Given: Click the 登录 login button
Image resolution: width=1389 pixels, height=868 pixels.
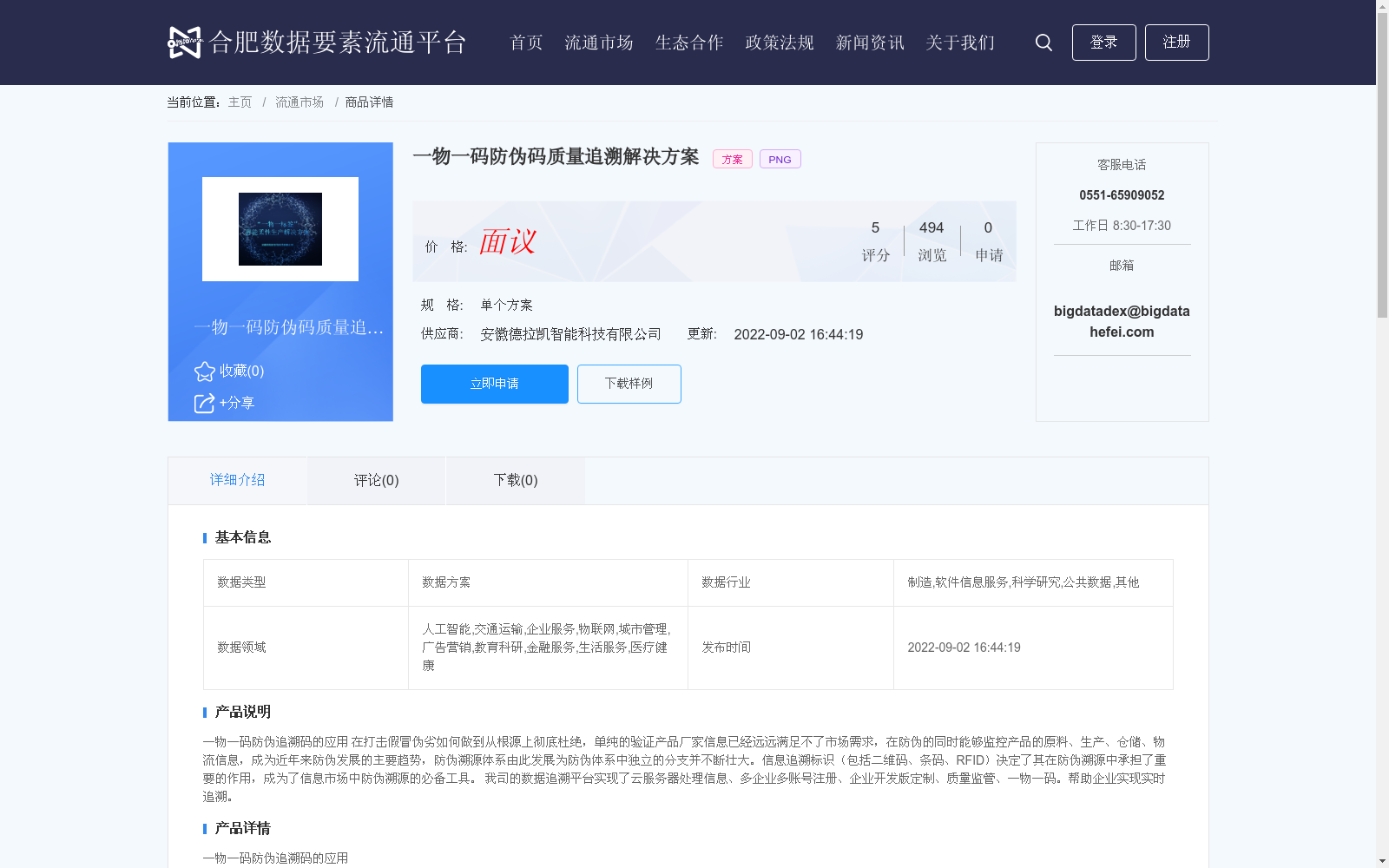Looking at the screenshot, I should pos(1103,43).
